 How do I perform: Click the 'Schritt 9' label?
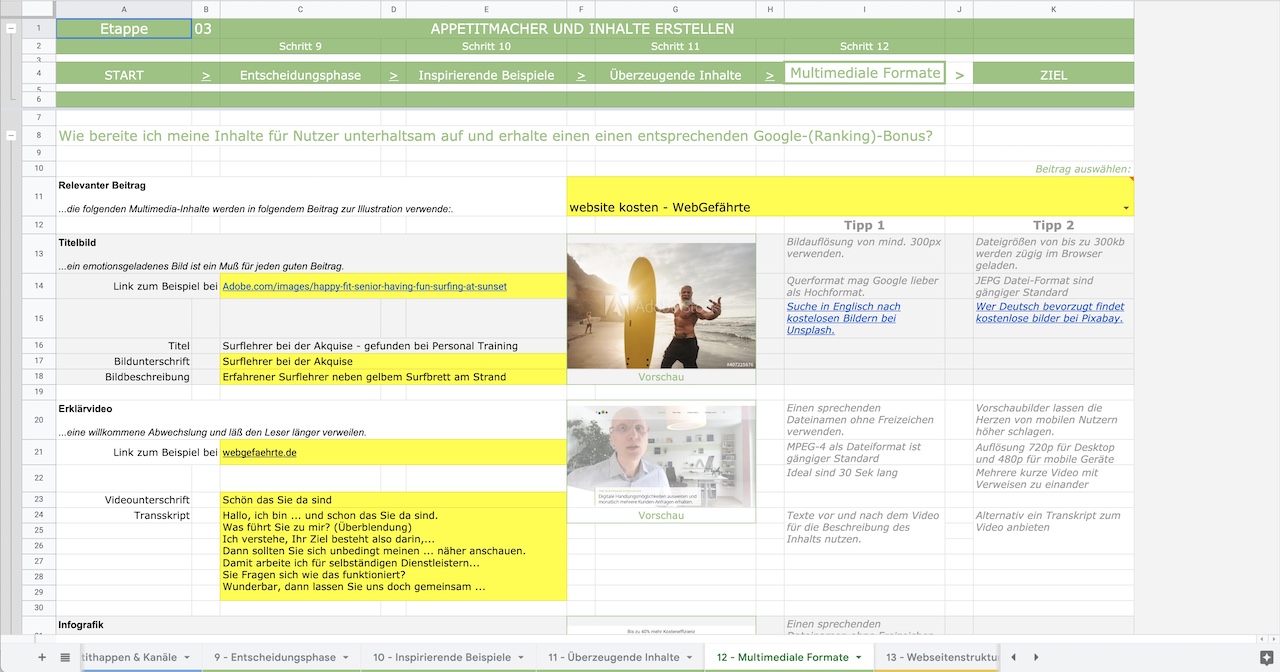click(300, 47)
